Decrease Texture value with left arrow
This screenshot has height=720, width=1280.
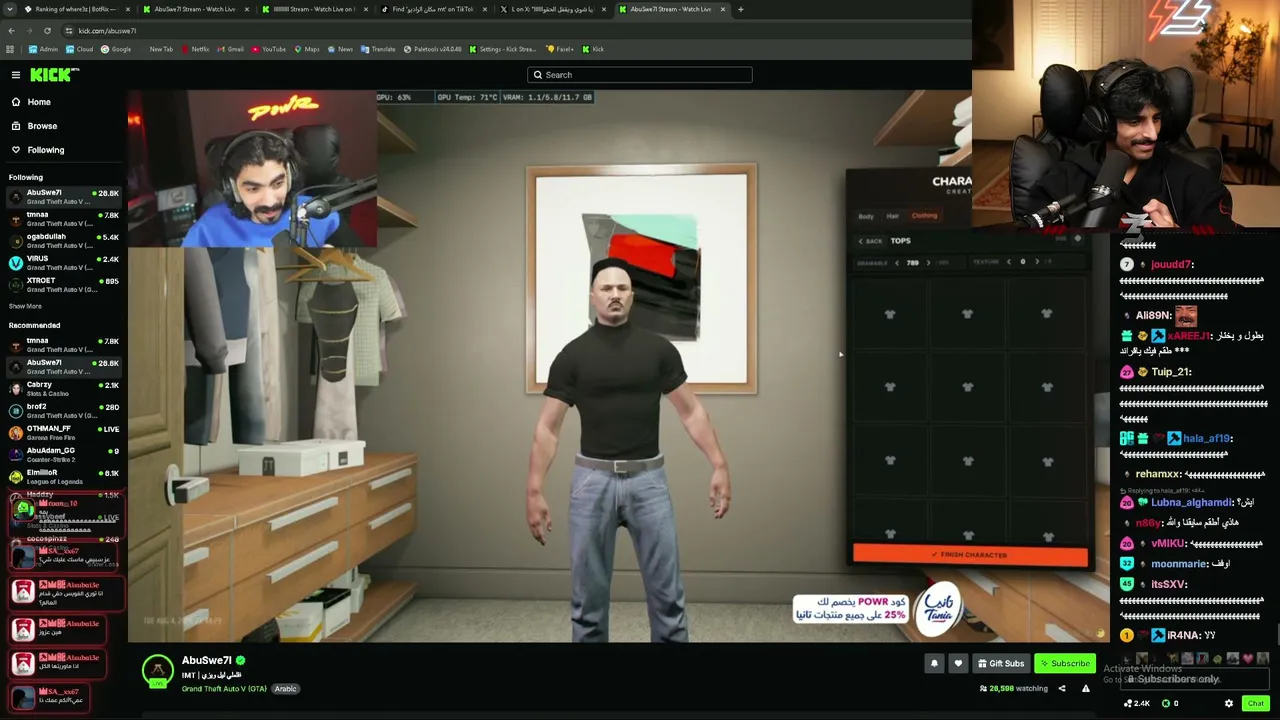1009,262
